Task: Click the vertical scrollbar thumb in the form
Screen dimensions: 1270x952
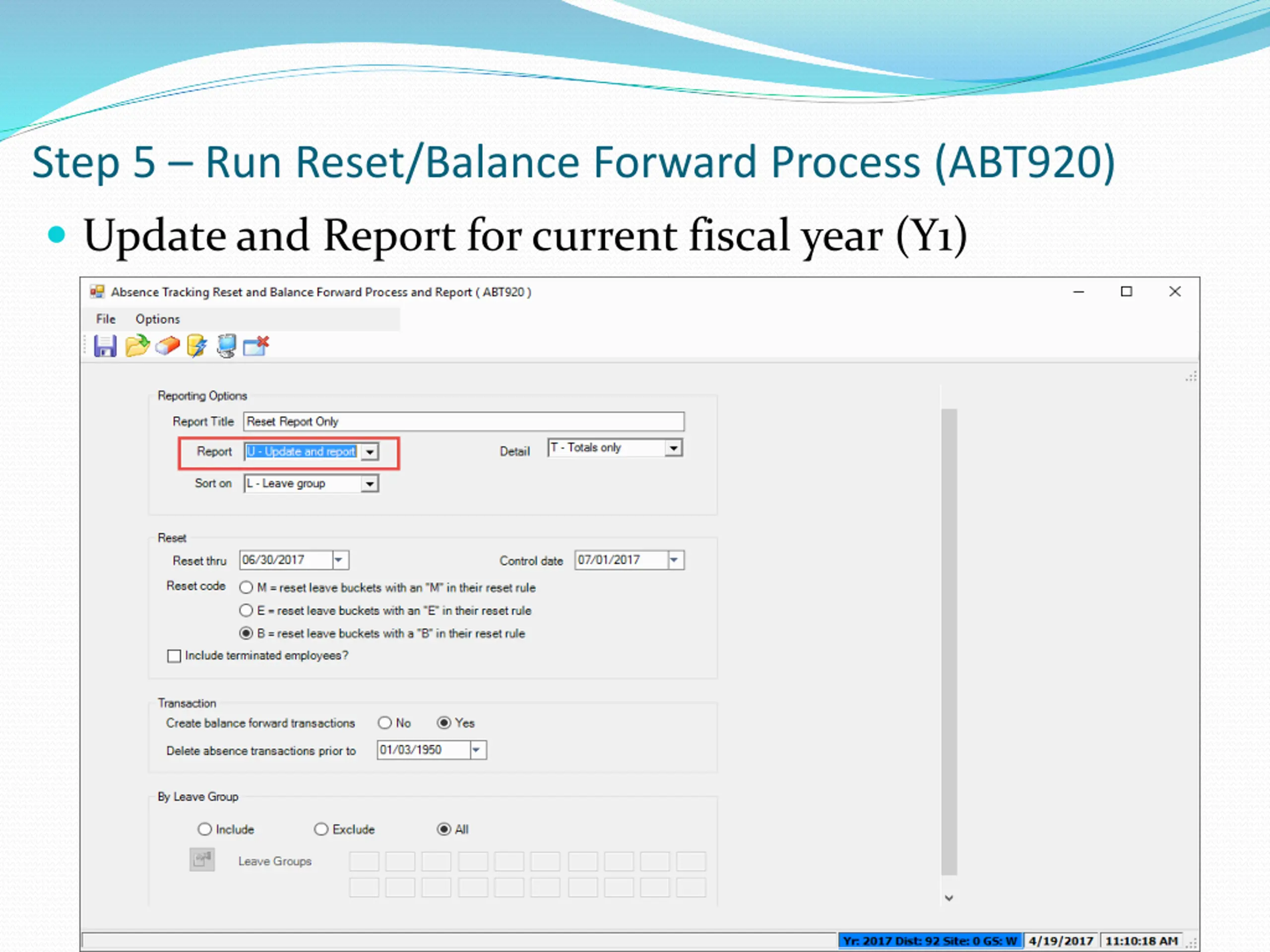Action: 949,642
